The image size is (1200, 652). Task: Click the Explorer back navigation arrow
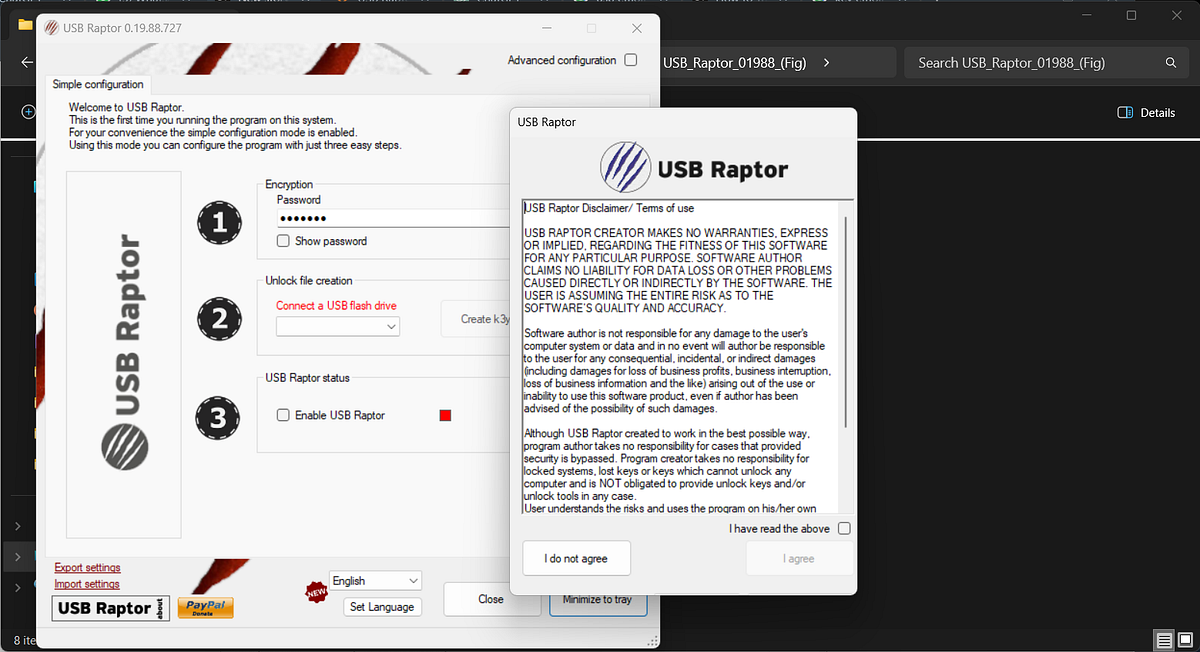click(x=26, y=62)
